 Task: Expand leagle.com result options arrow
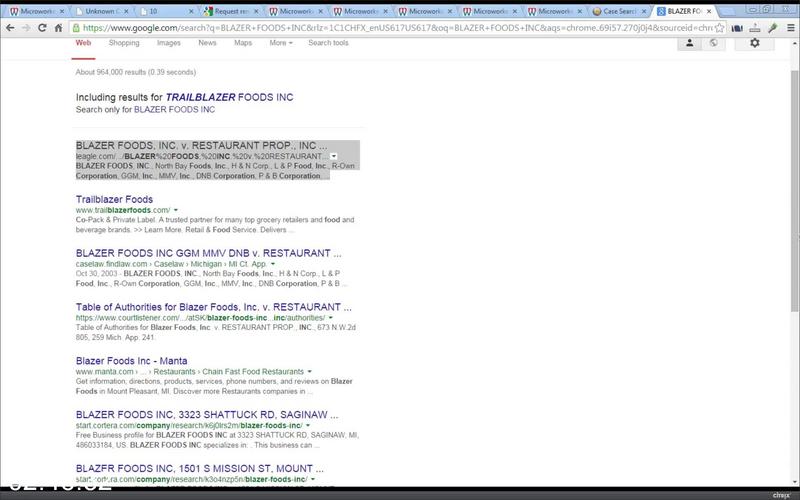tap(334, 156)
